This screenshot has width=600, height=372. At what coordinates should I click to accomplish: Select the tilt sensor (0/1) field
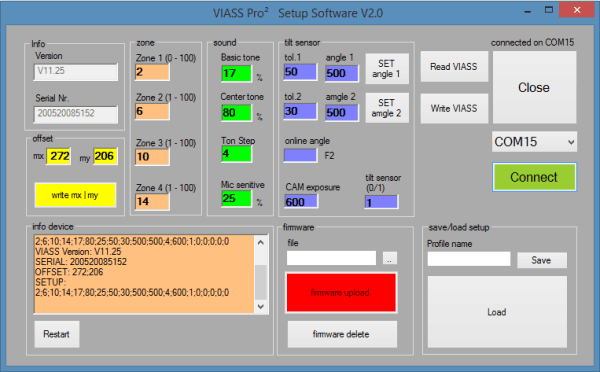click(382, 202)
